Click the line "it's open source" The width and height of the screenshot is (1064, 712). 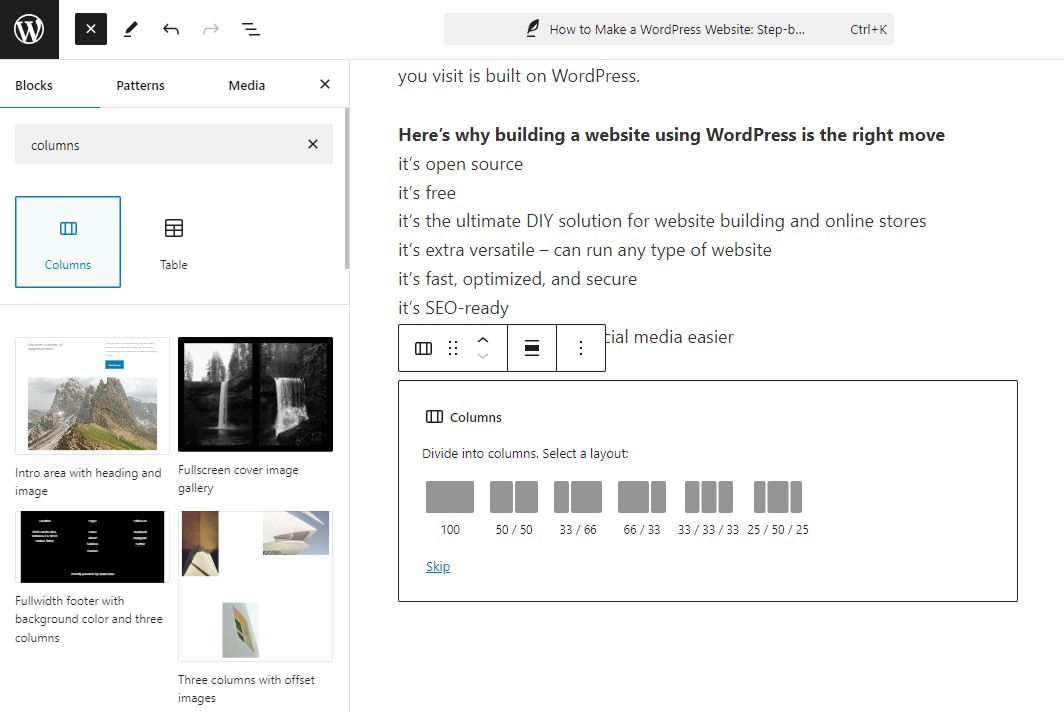point(460,164)
